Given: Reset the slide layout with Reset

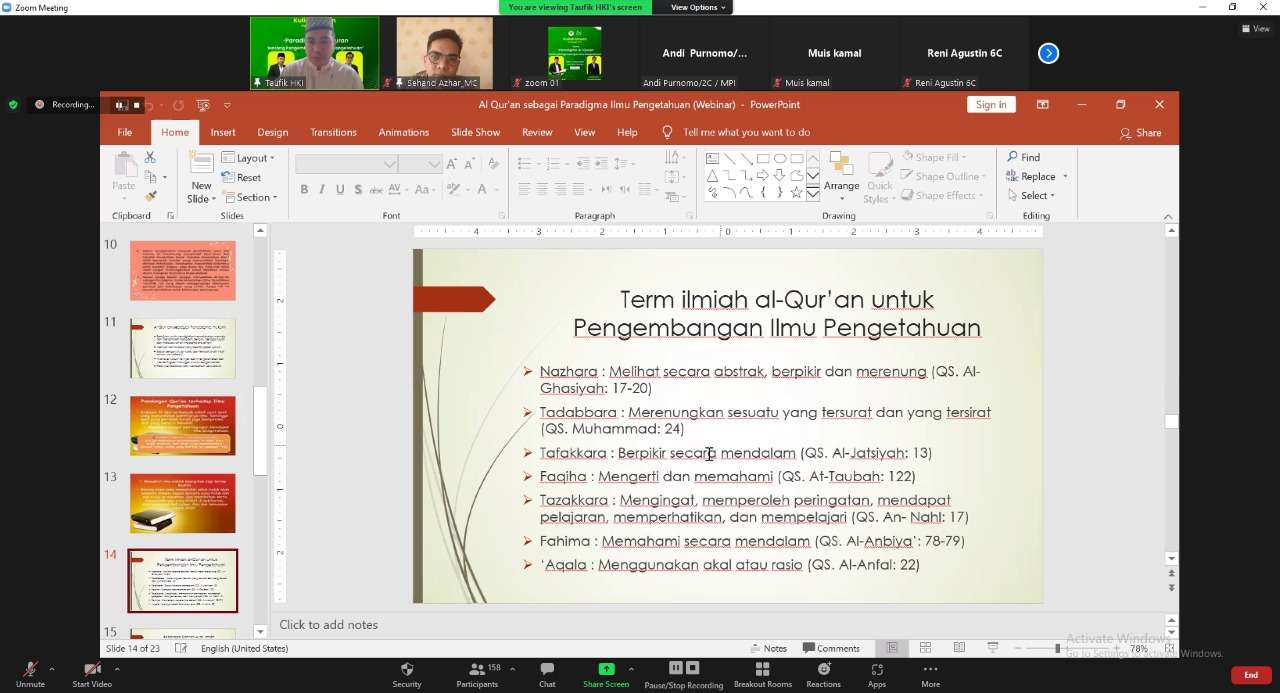Looking at the screenshot, I should (x=241, y=178).
